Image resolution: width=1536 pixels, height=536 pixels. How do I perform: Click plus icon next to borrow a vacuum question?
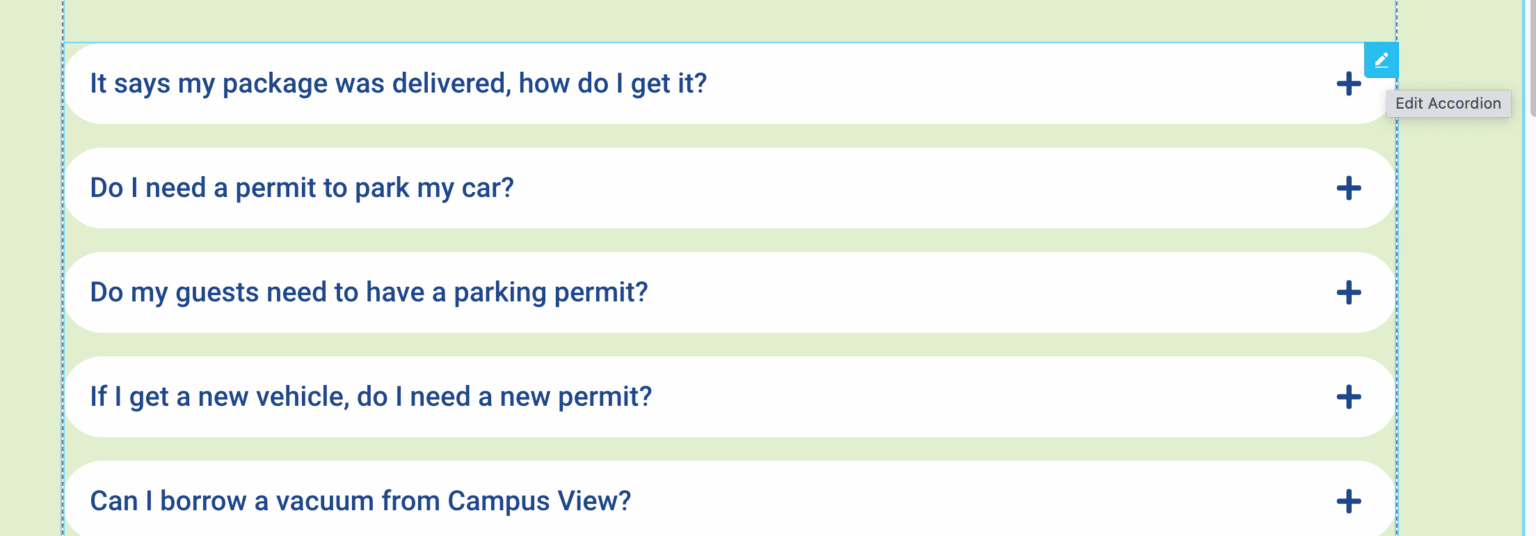[x=1348, y=501]
